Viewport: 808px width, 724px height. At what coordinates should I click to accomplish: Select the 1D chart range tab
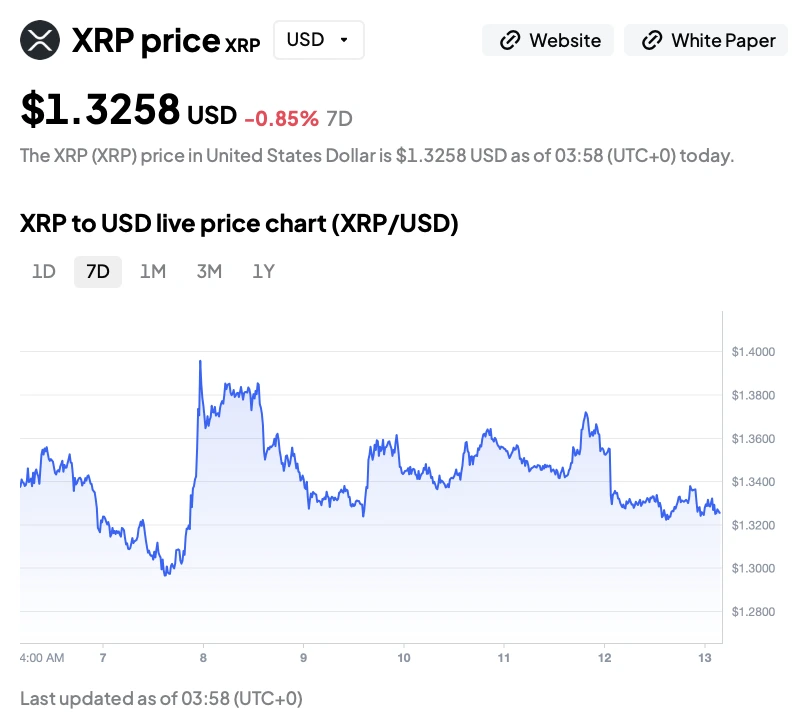point(44,271)
